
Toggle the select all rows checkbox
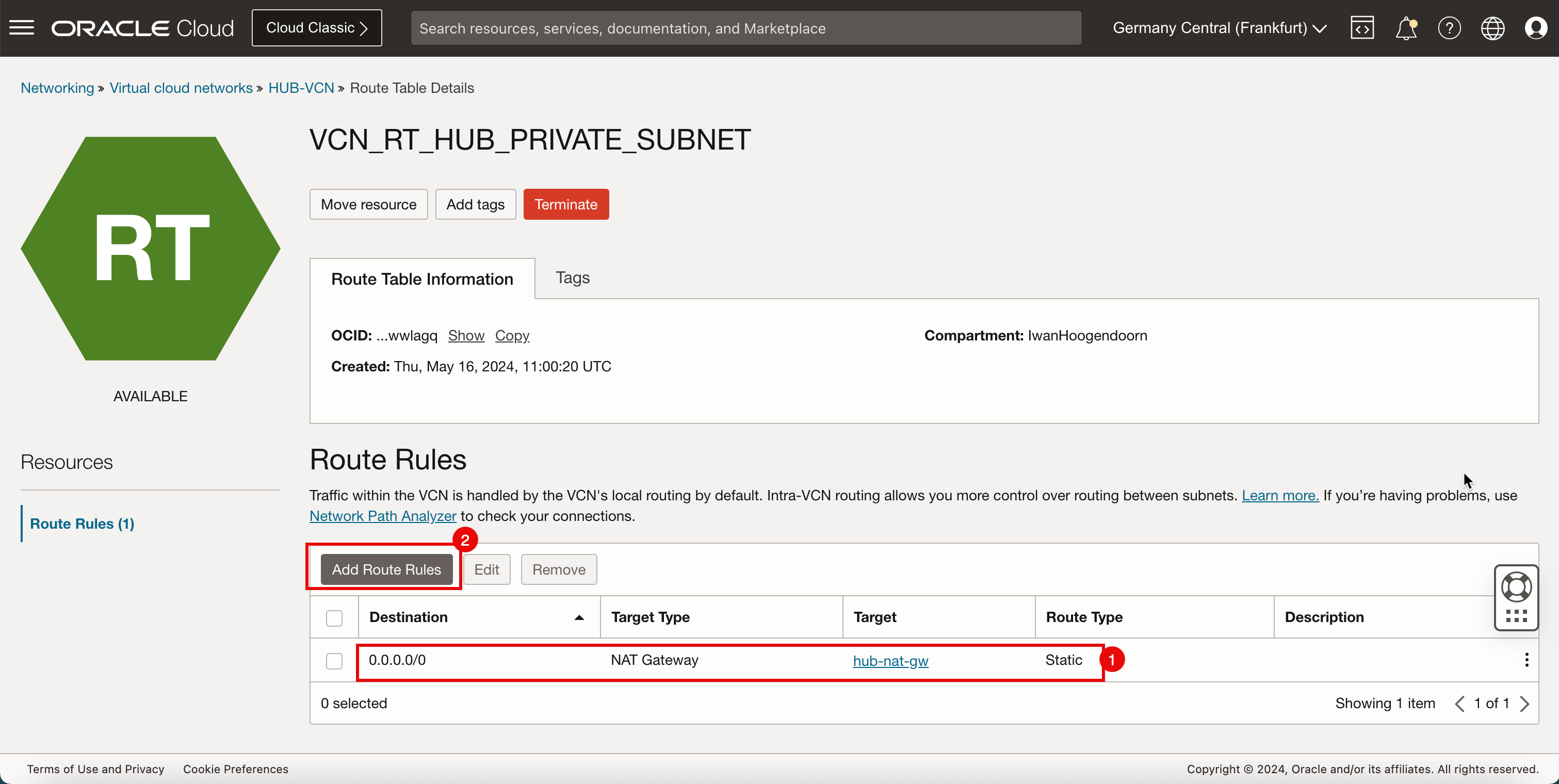334,617
